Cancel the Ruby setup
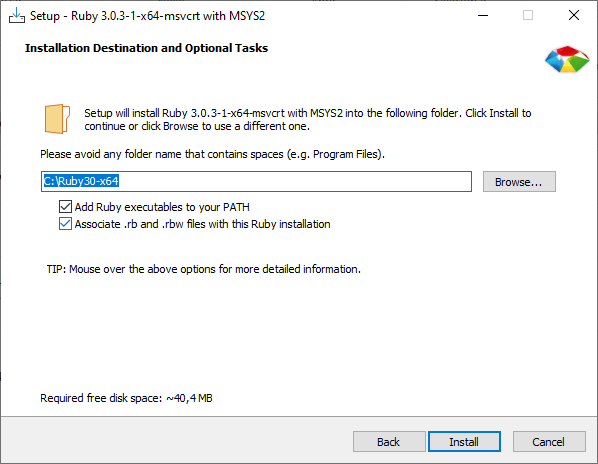598x464 pixels. 549,442
